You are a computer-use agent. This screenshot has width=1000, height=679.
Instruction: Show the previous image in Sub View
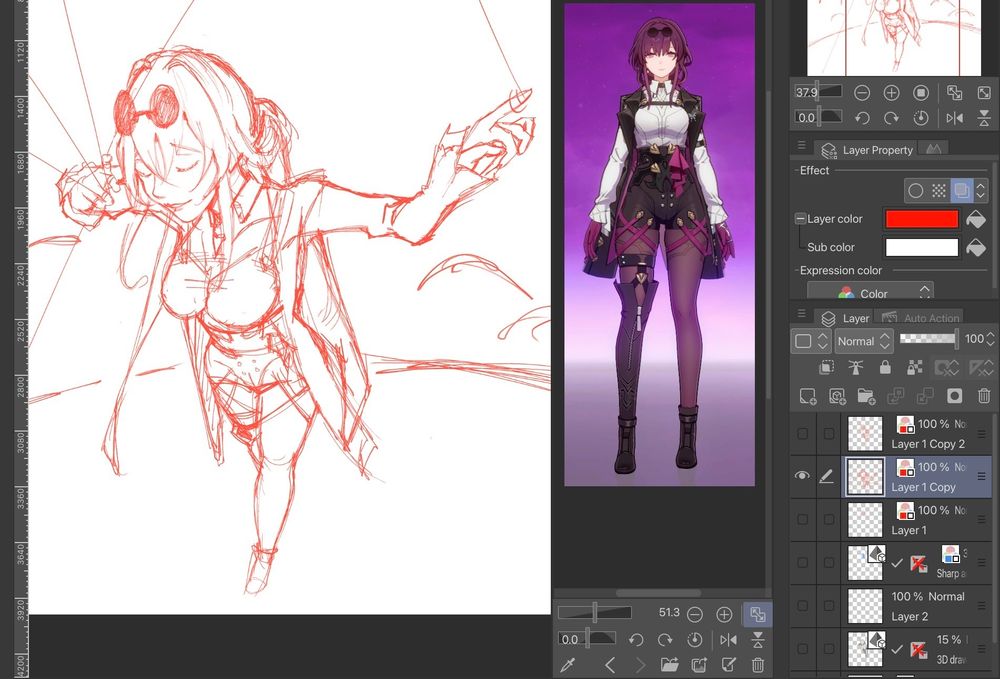(x=610, y=665)
